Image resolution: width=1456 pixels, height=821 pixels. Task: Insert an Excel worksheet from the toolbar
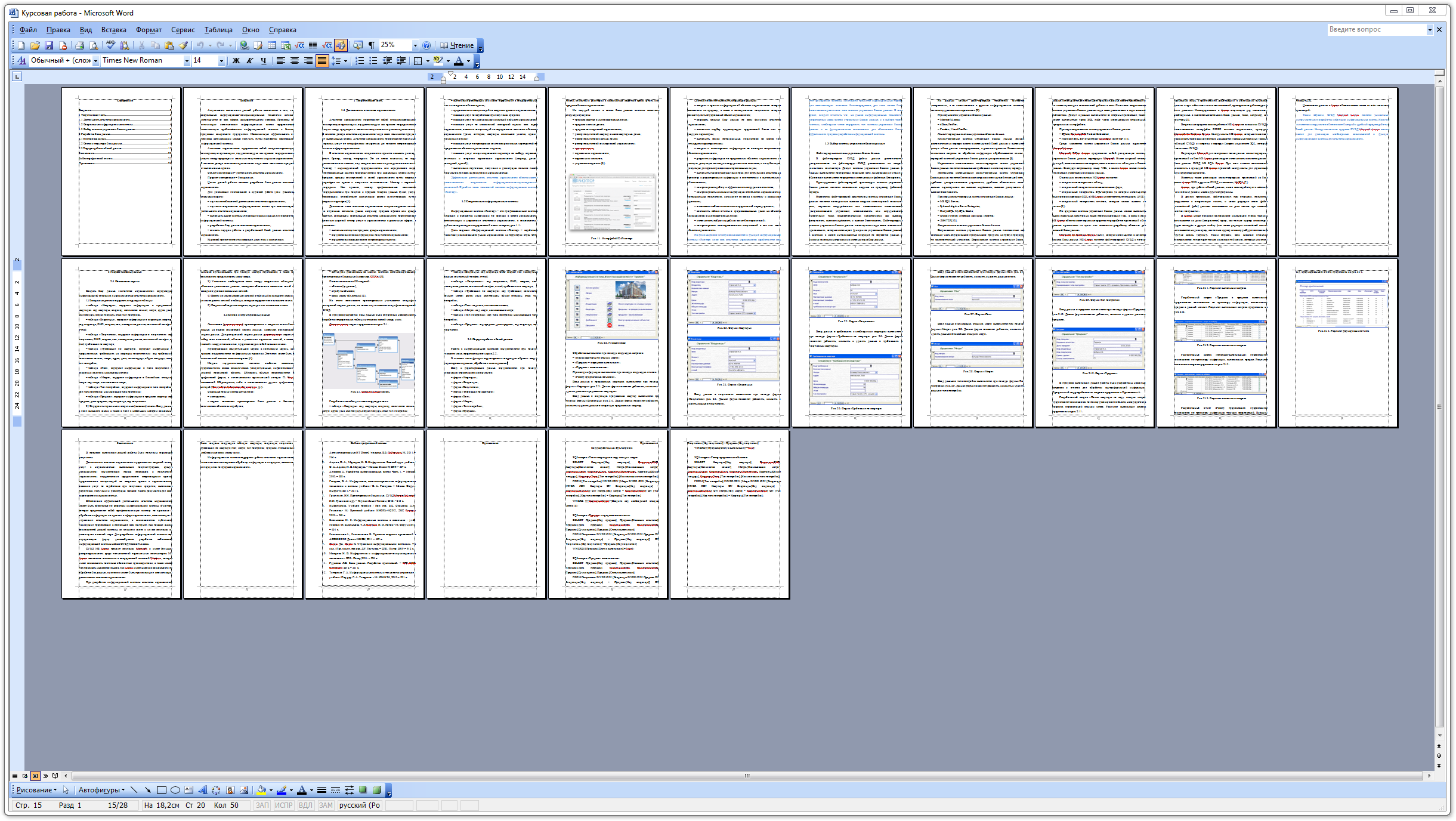tap(286, 45)
